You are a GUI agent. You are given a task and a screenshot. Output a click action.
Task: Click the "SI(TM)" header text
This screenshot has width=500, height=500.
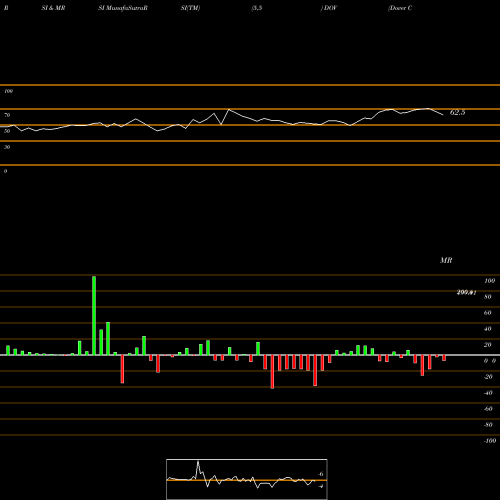click(190, 8)
